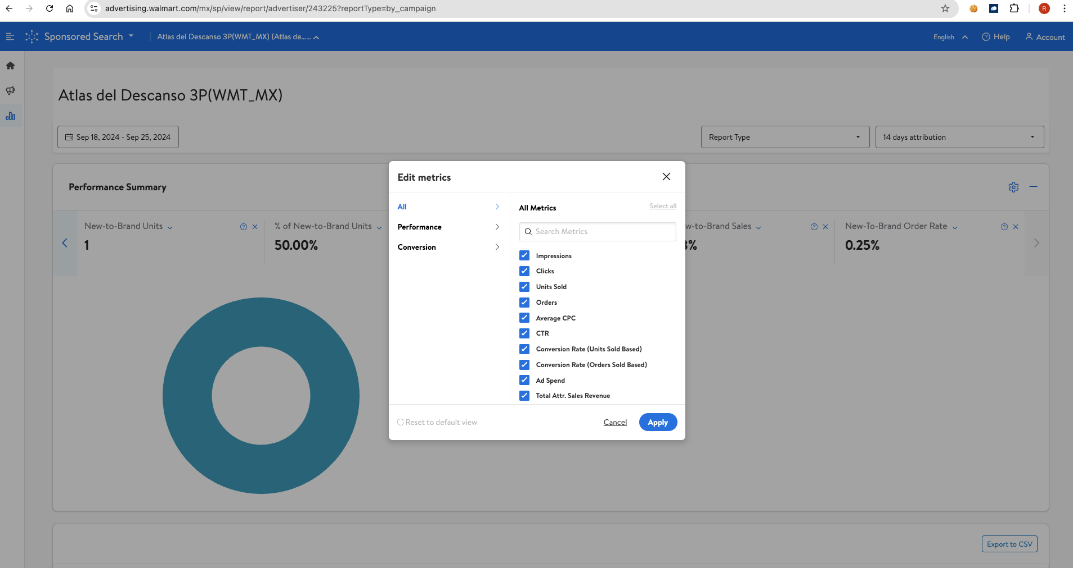Click Select all metrics link
The image size is (1073, 568).
(x=662, y=206)
